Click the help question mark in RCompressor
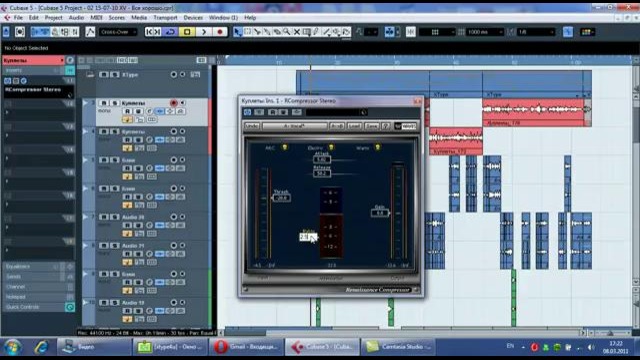Viewport: 640px width, 360px height. tap(386, 126)
